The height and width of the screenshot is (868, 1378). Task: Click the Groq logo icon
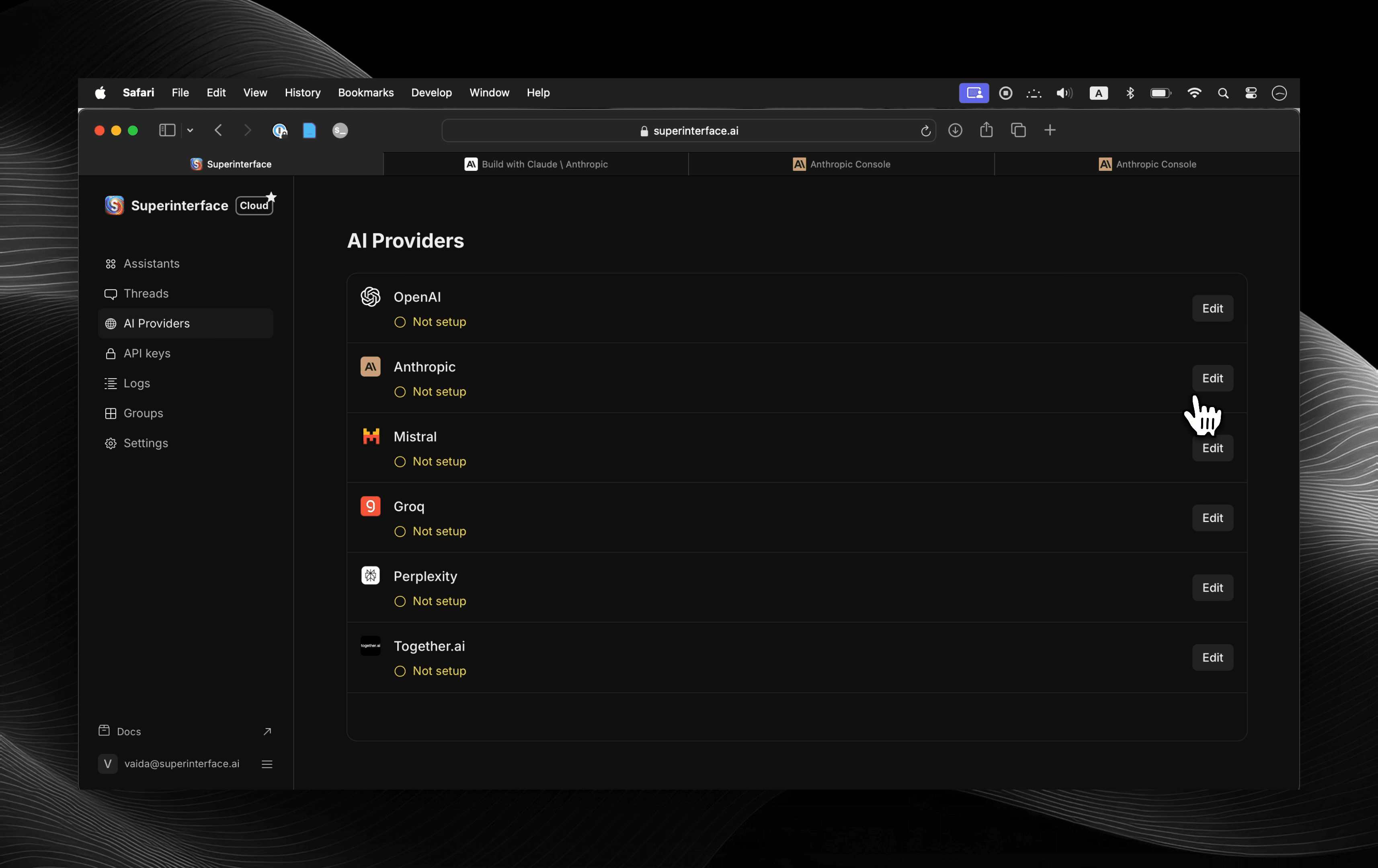coord(370,506)
